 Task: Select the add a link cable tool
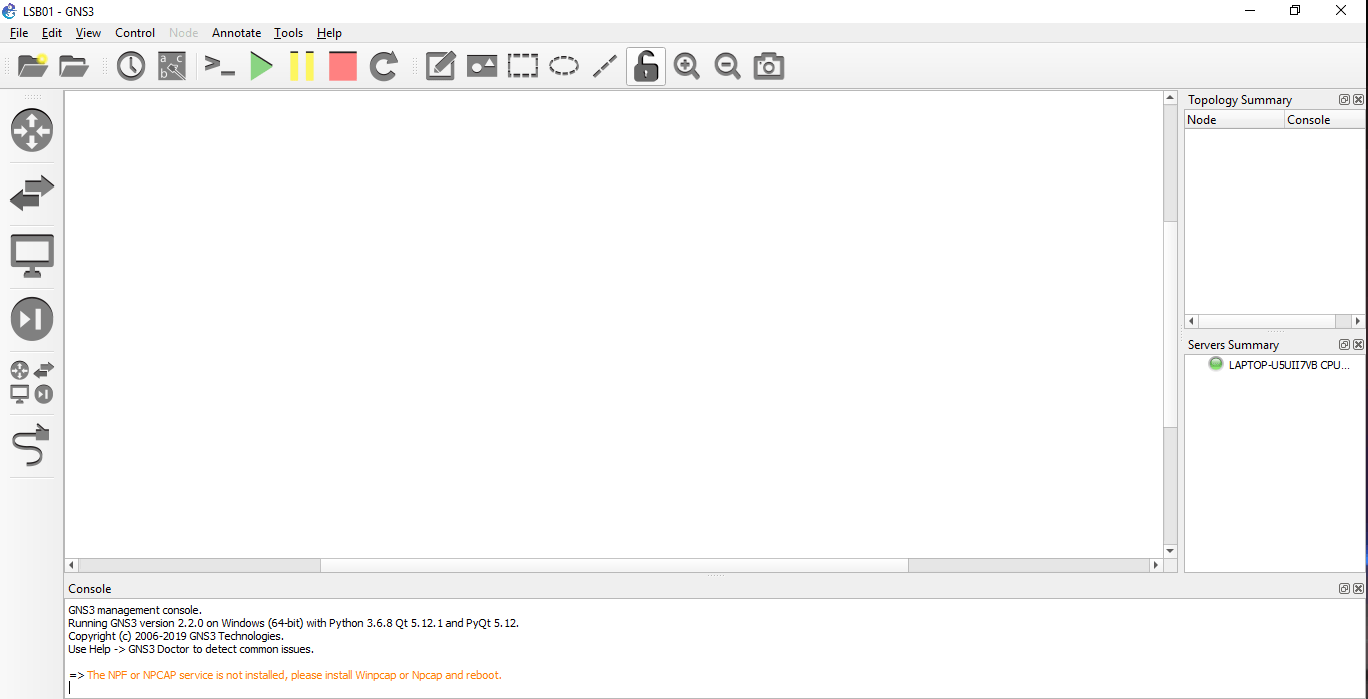point(32,445)
